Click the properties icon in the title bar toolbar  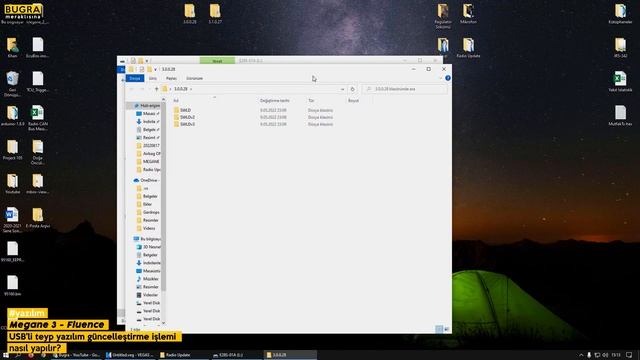tap(142, 69)
